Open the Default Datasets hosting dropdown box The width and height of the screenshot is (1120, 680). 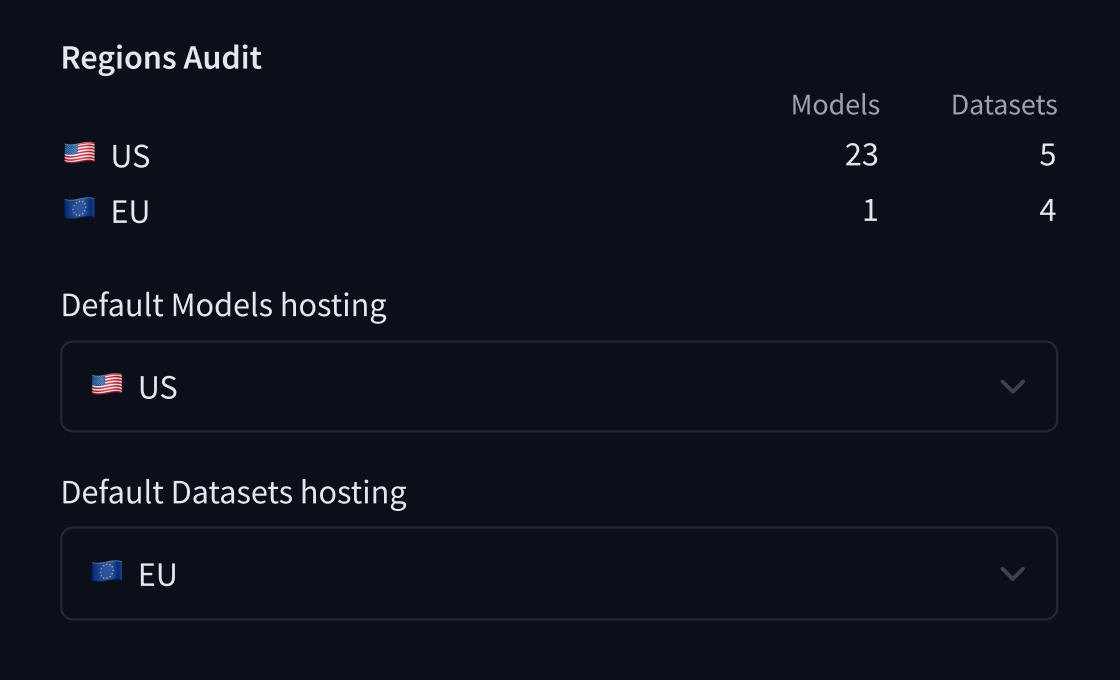[x=558, y=573]
